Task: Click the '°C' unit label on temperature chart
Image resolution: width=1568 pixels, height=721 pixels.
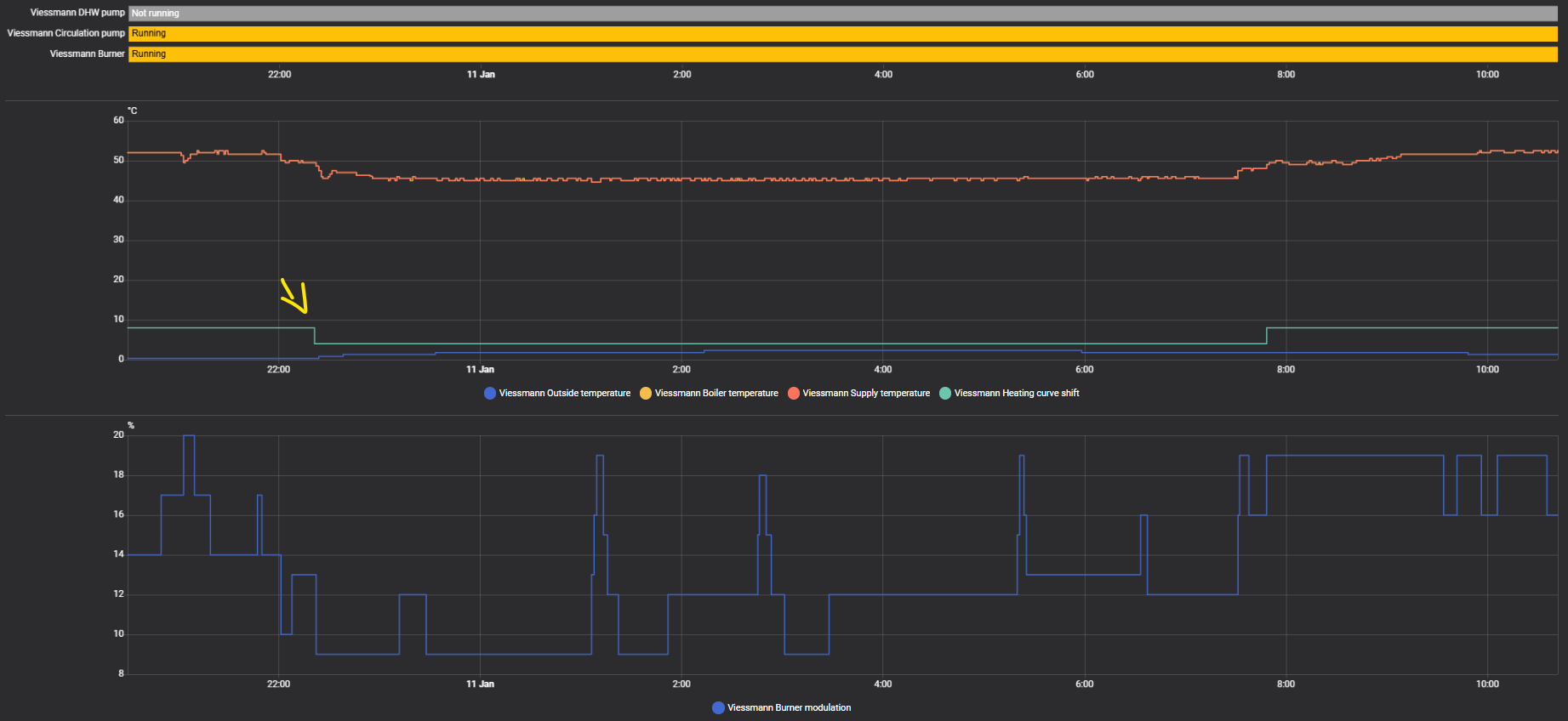Action: [132, 111]
